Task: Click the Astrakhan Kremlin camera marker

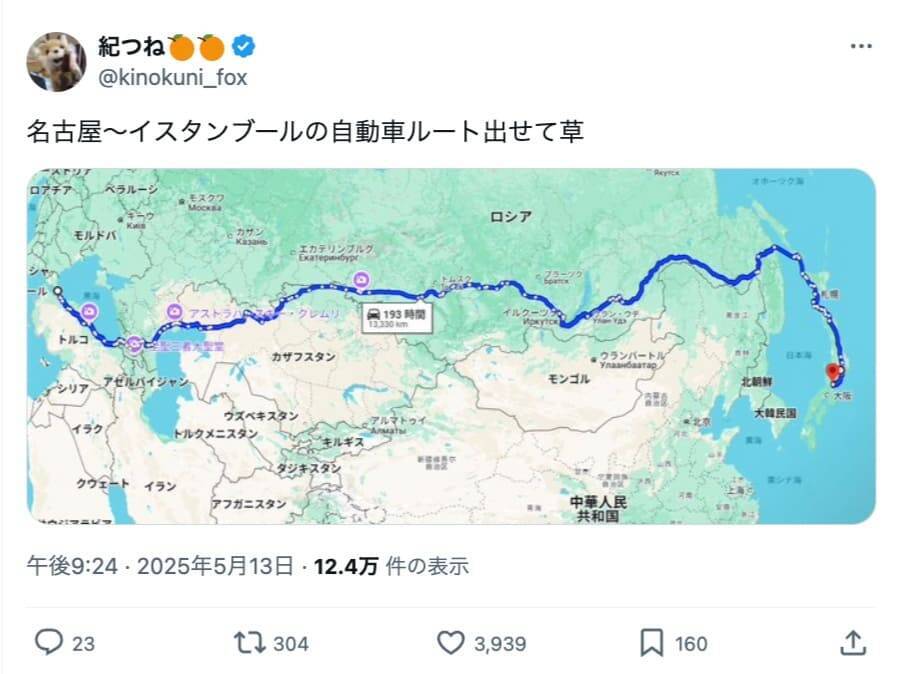Action: 176,313
